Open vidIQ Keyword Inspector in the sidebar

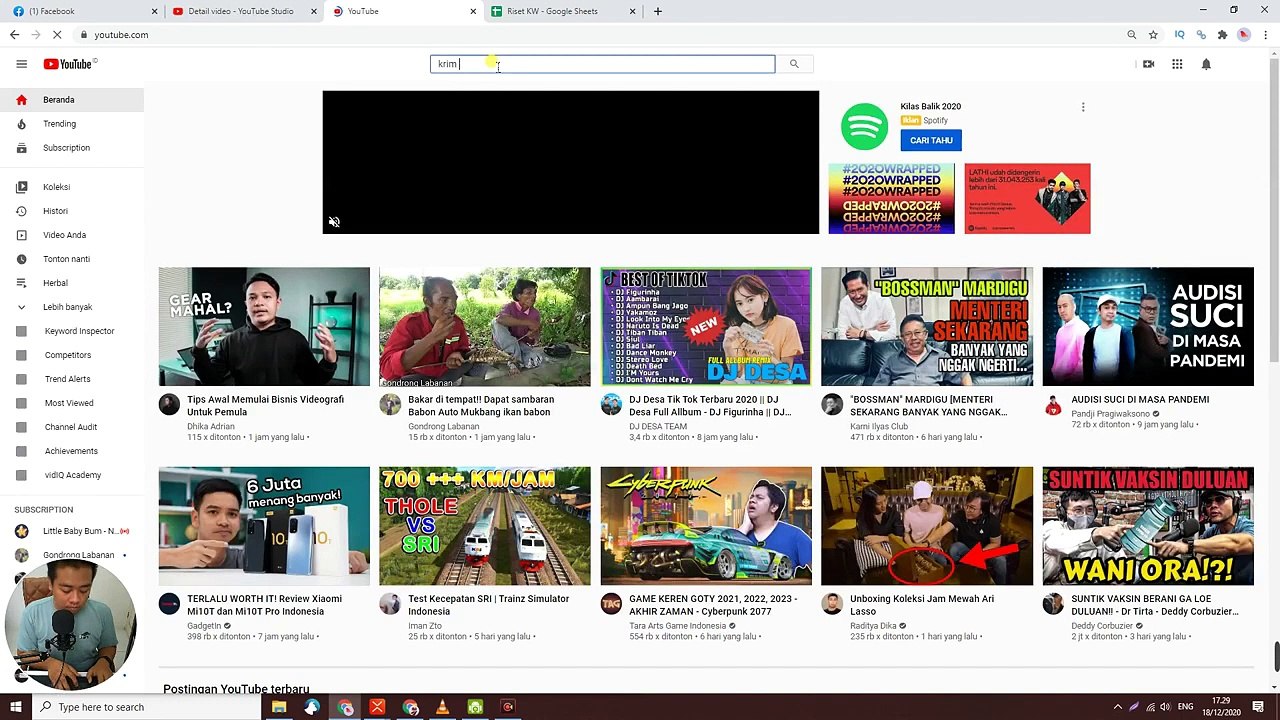72,331
